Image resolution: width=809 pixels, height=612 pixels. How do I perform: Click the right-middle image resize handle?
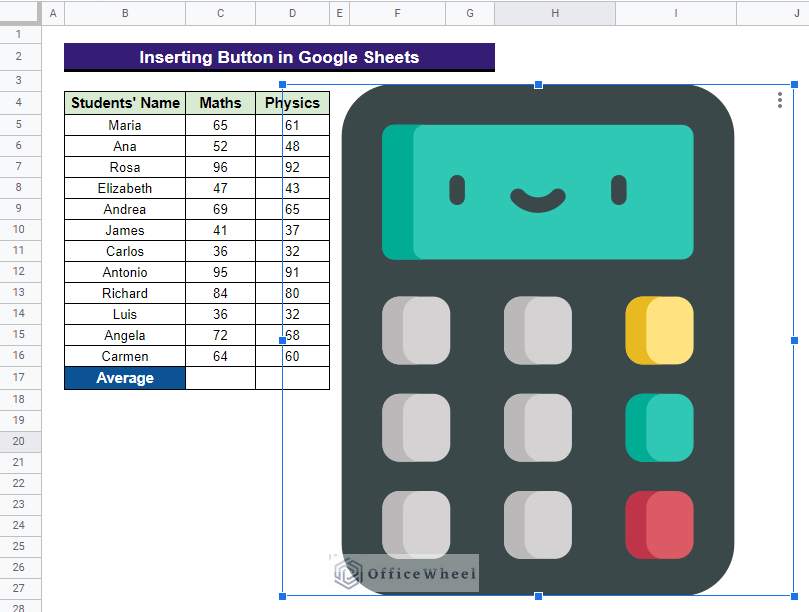(795, 341)
